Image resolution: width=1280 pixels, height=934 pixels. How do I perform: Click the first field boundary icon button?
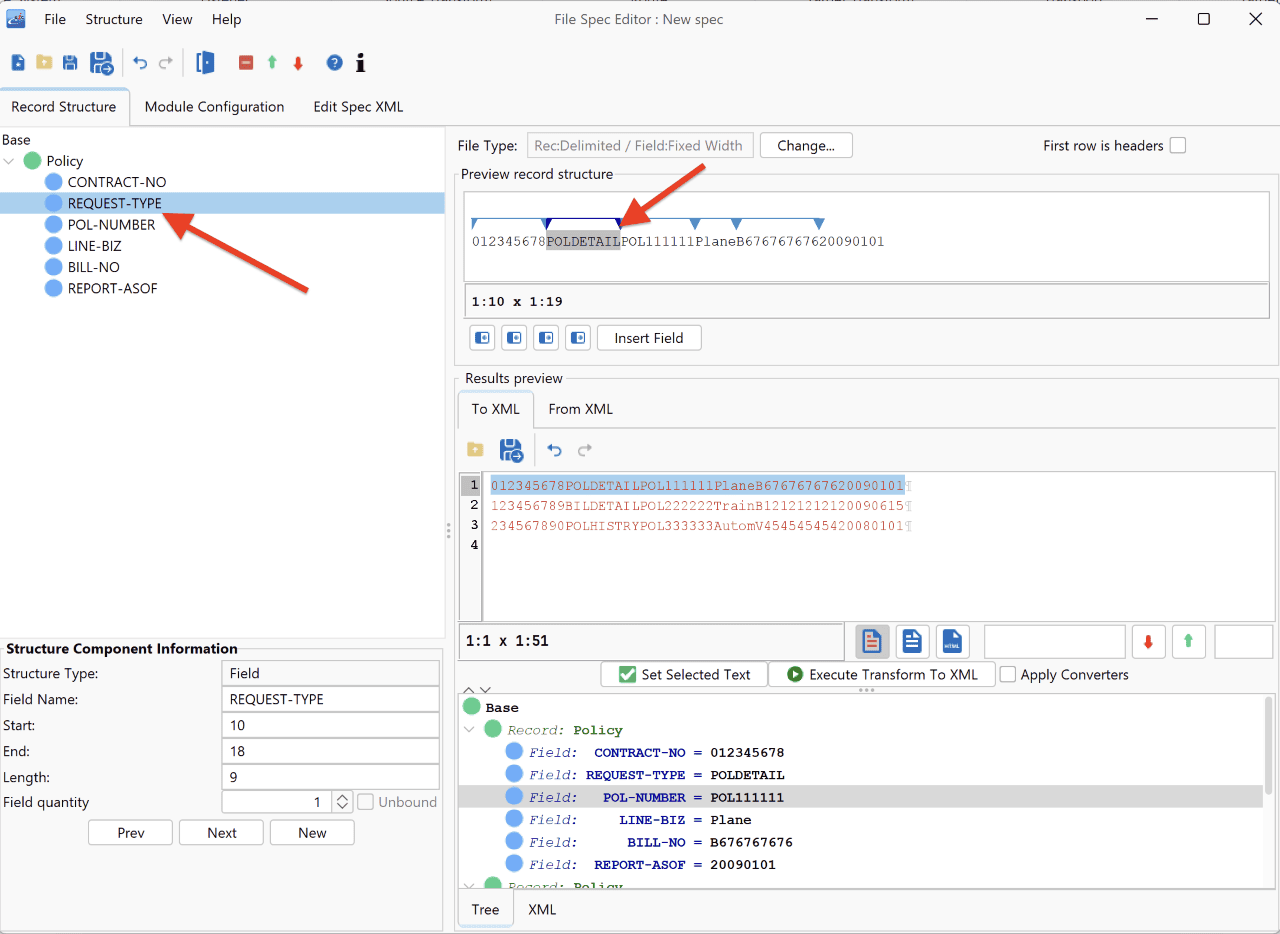pyautogui.click(x=482, y=338)
